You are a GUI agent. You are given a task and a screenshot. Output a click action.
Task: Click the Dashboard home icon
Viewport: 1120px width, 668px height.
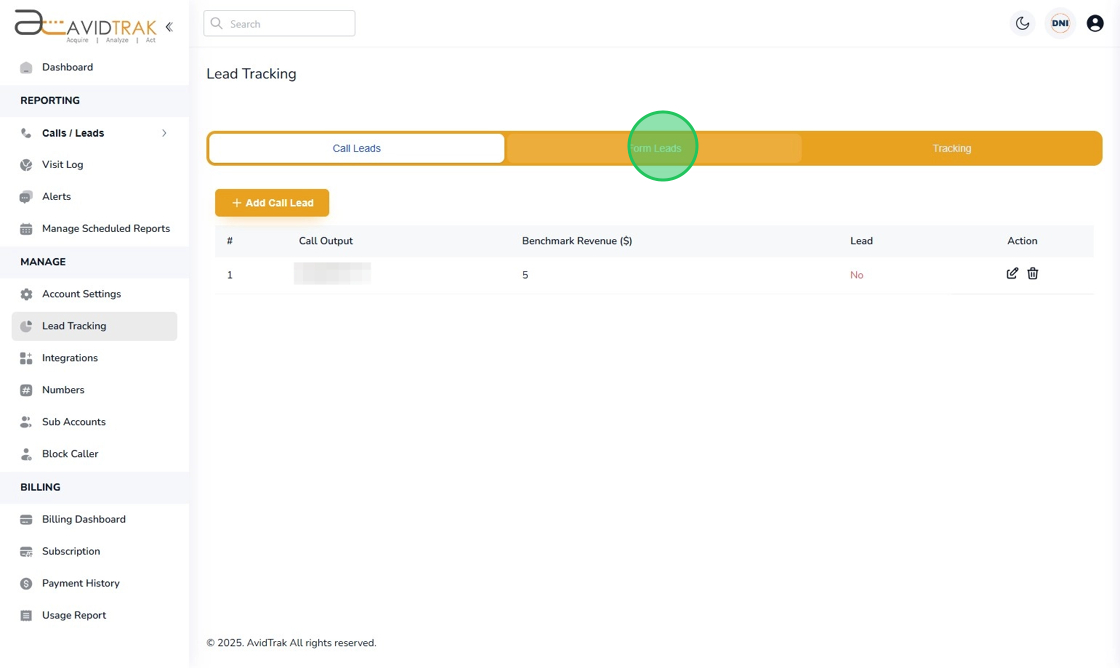(x=26, y=67)
